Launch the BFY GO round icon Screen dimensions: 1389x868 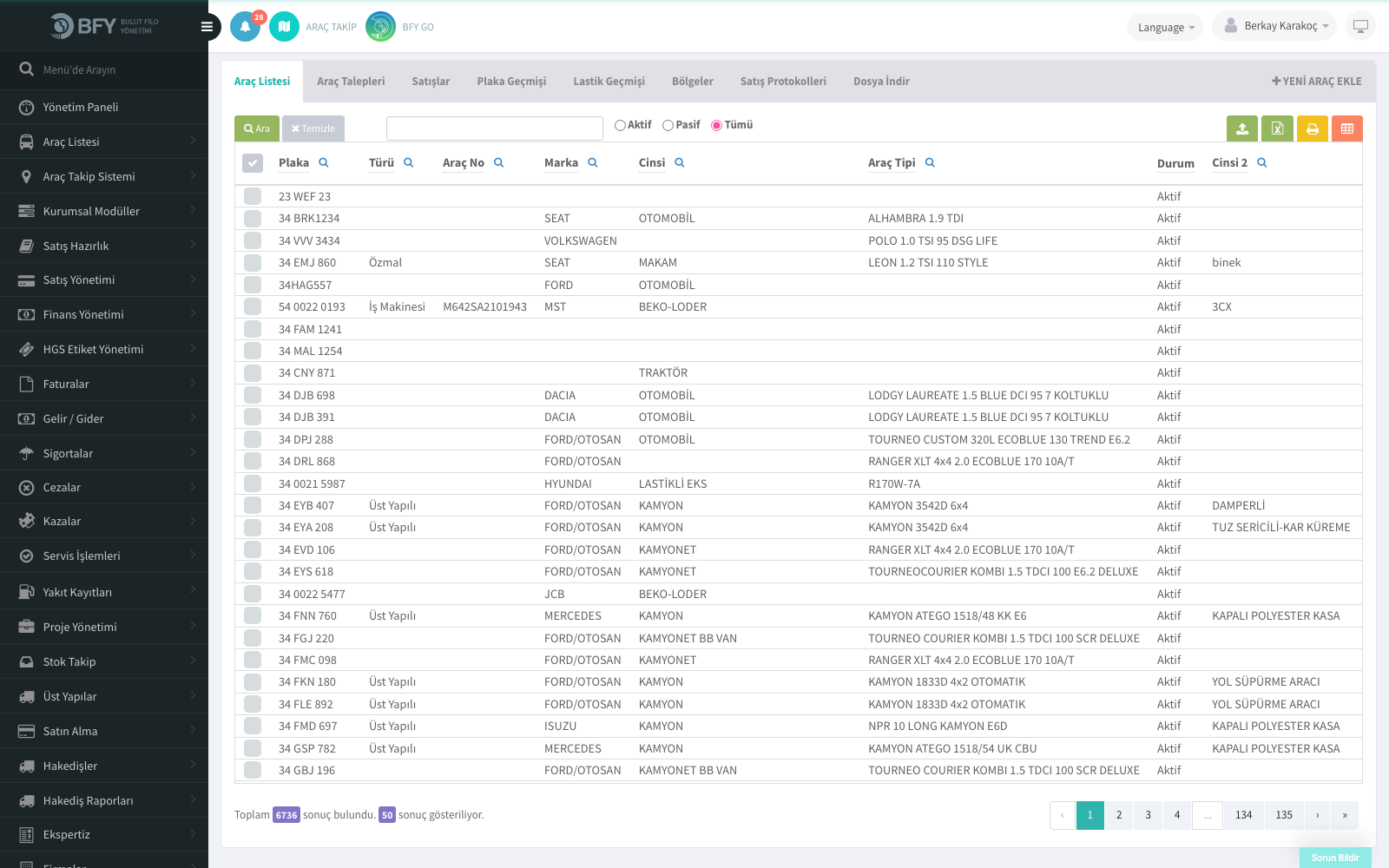pos(380,27)
